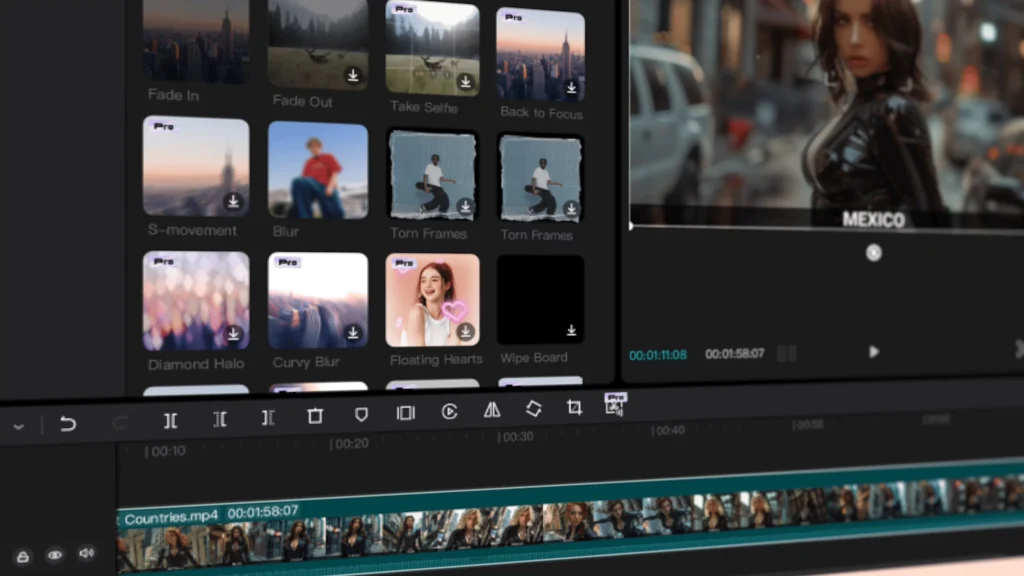This screenshot has height=576, width=1024.
Task: Click the Floating Hearts label
Action: pyautogui.click(x=436, y=359)
